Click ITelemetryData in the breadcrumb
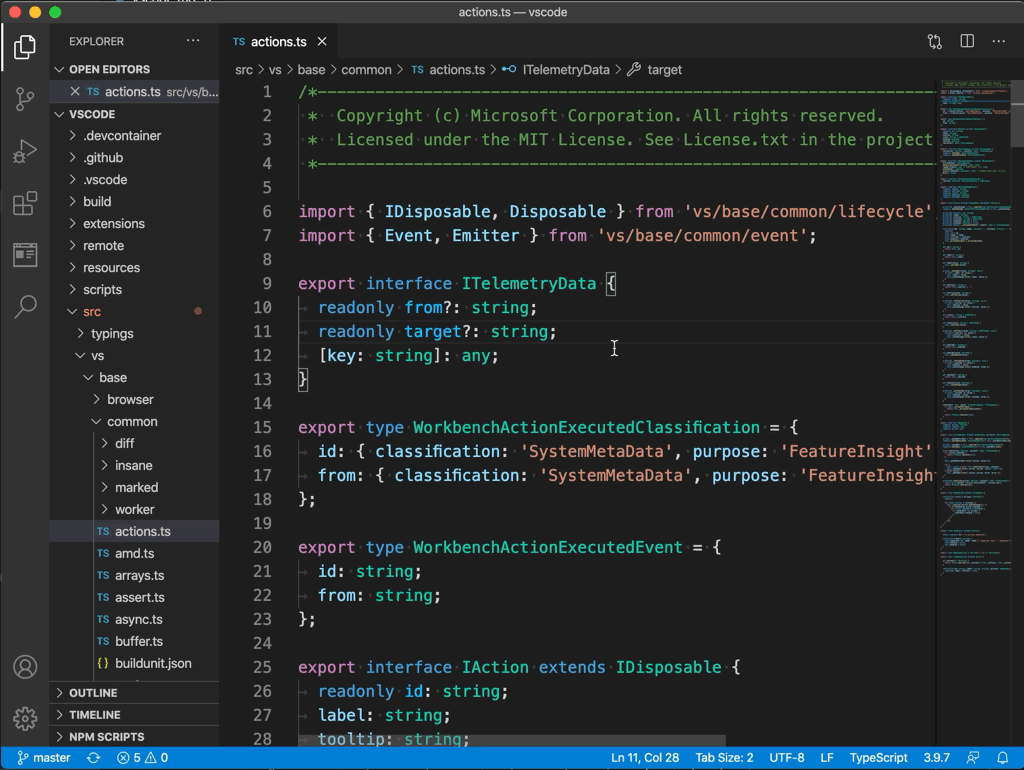 click(565, 70)
